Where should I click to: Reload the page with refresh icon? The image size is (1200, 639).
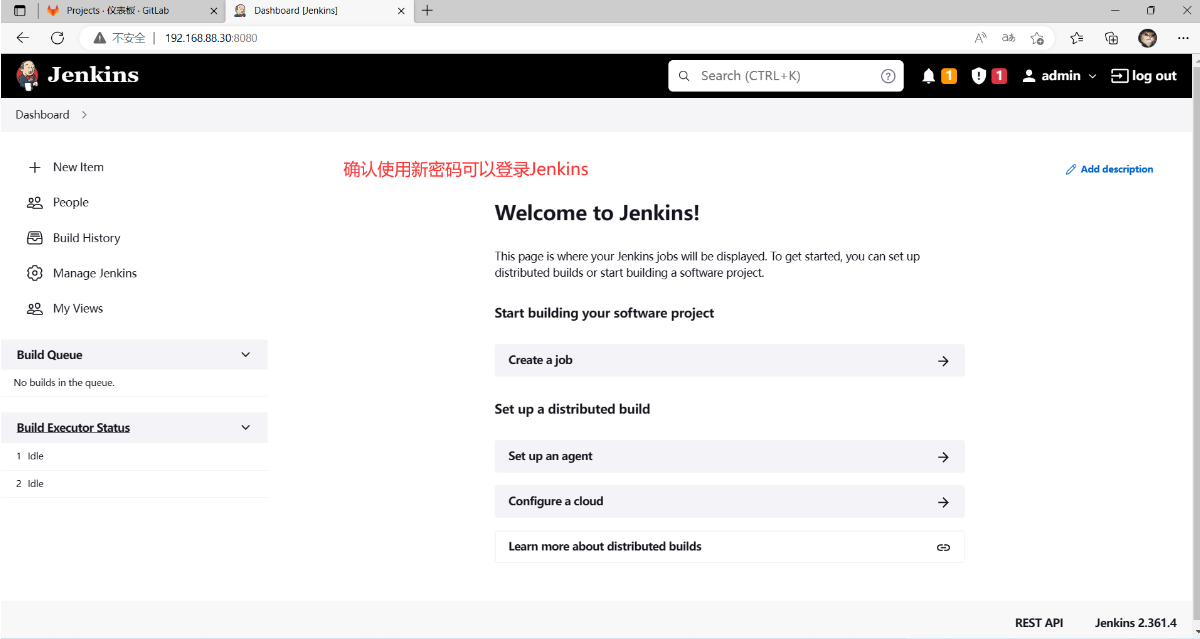tap(57, 38)
